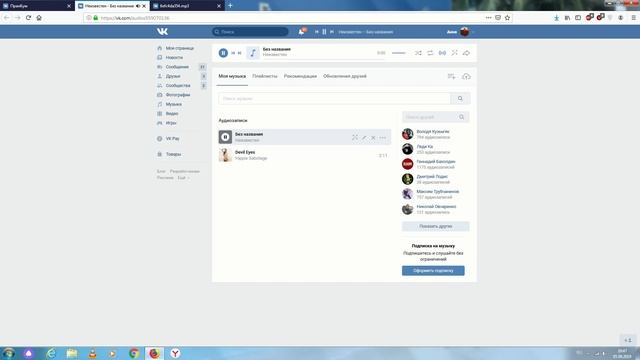This screenshot has height=360, width=640.
Task: Expand the Ещё footer menu in sidebar
Action: (x=183, y=178)
